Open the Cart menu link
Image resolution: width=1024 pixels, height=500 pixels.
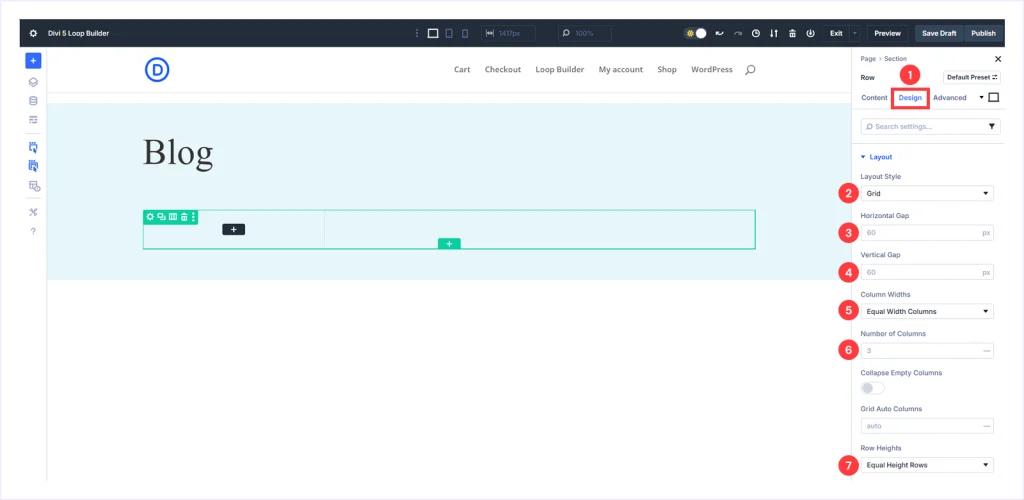462,69
